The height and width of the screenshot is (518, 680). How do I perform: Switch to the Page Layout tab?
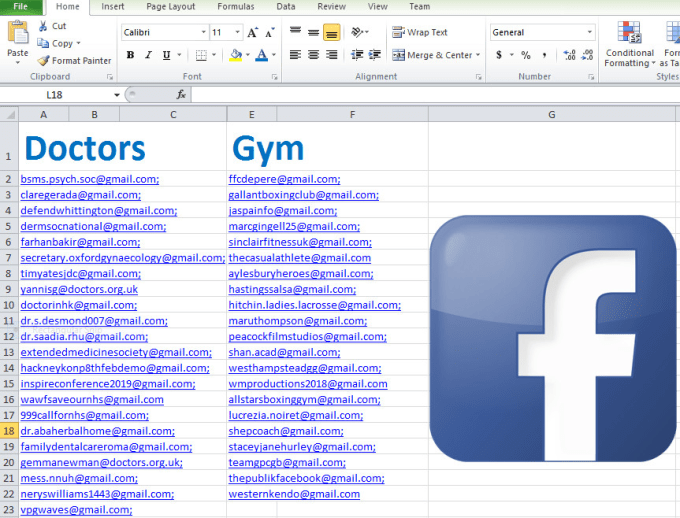point(170,6)
